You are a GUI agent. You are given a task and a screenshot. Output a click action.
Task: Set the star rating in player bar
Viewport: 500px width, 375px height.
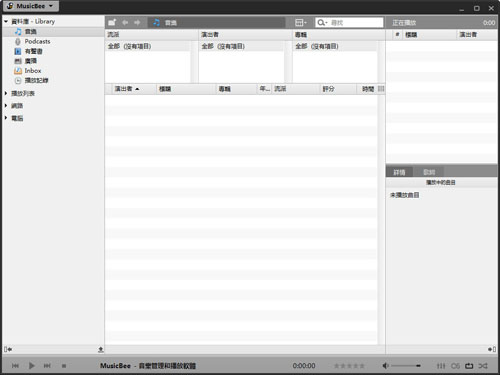(x=349, y=366)
